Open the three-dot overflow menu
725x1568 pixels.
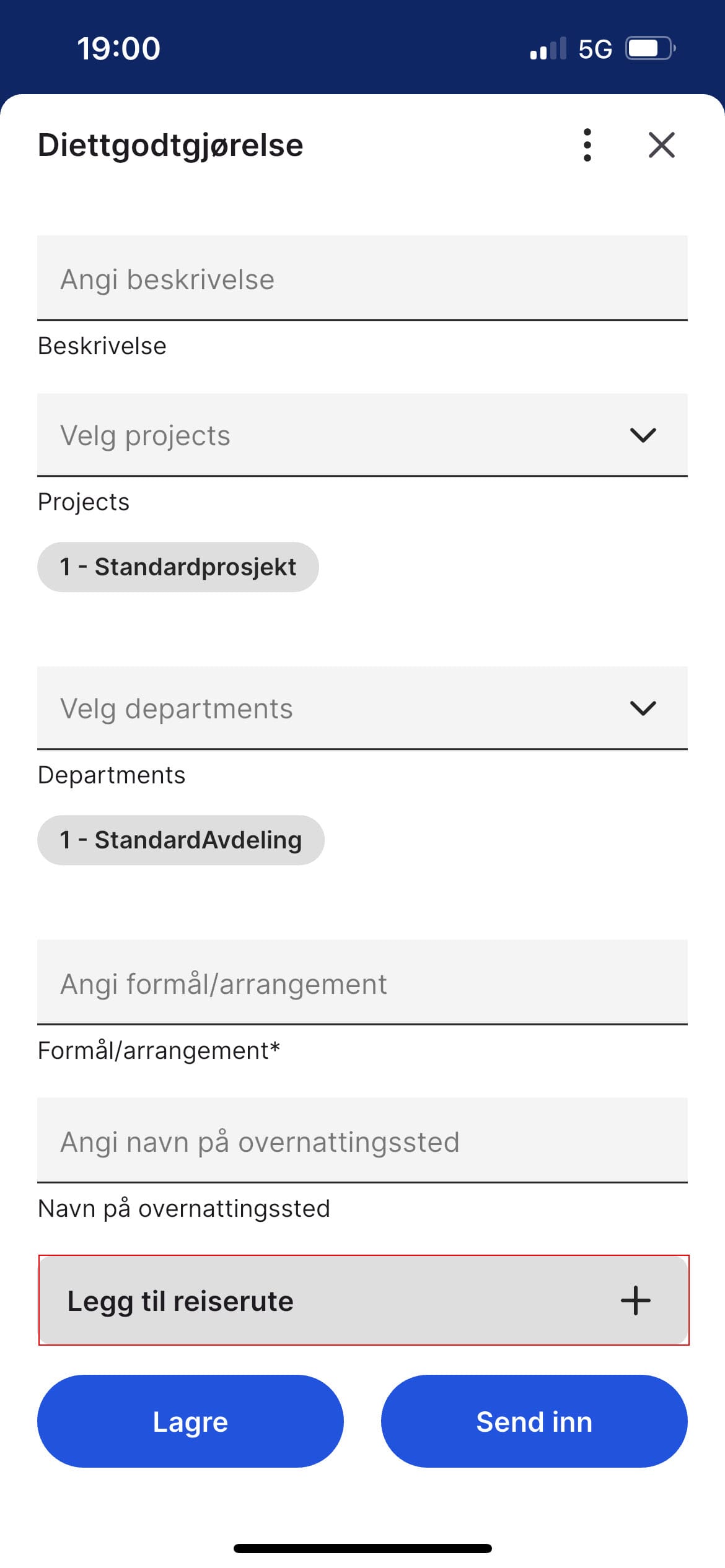coord(586,146)
